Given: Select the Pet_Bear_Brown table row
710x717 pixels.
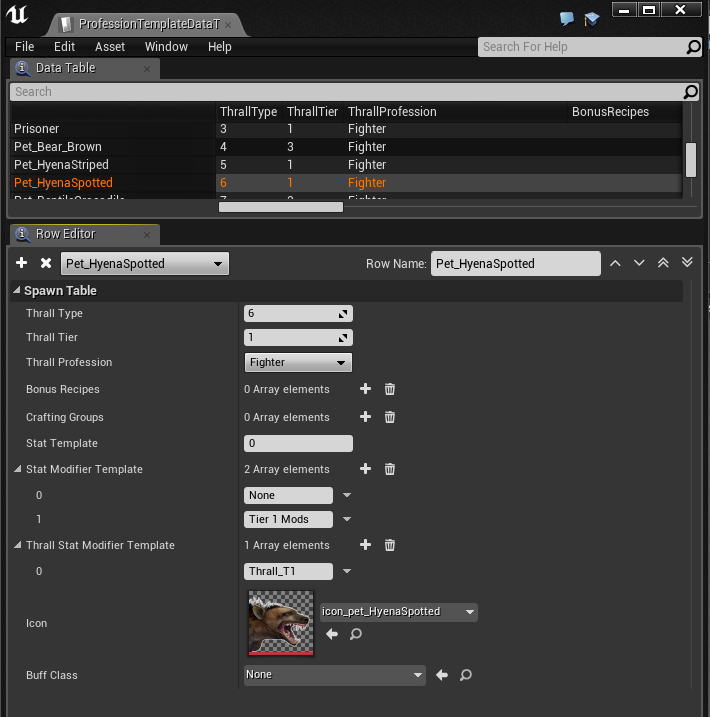Looking at the screenshot, I should click(58, 147).
